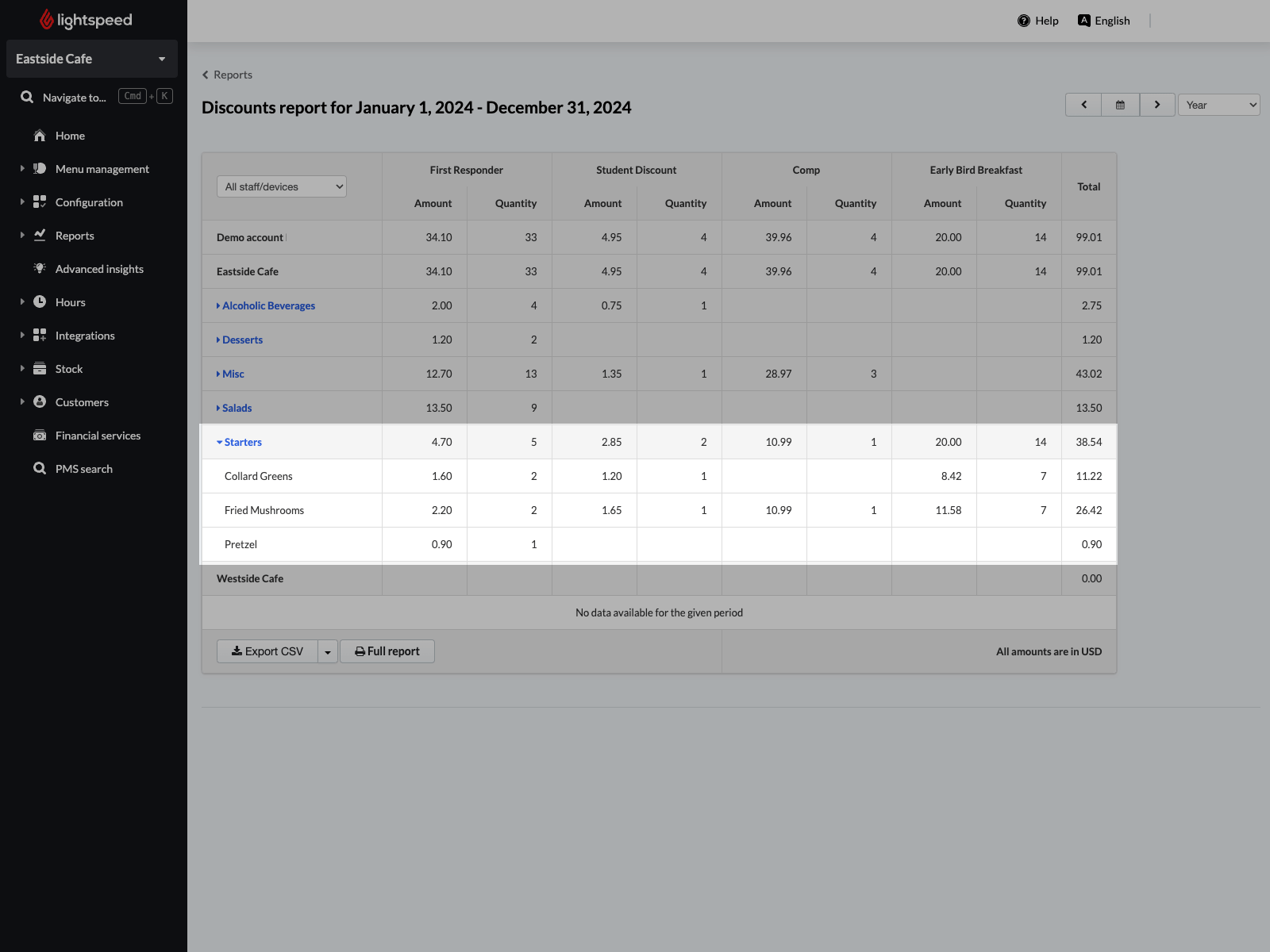The image size is (1270, 952).
Task: Open the calendar date picker
Action: pos(1120,105)
